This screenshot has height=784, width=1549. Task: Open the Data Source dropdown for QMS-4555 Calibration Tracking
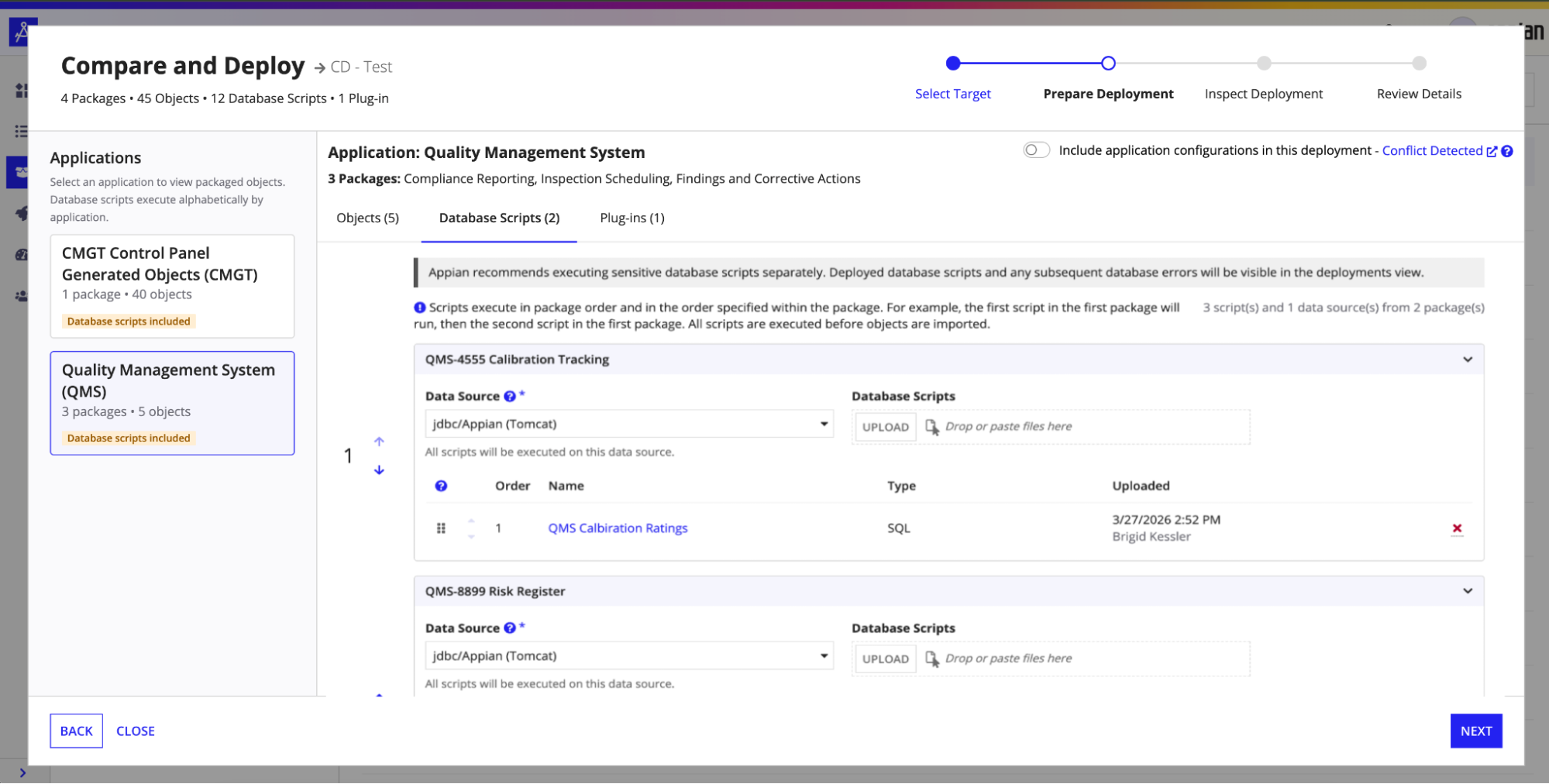(x=629, y=424)
